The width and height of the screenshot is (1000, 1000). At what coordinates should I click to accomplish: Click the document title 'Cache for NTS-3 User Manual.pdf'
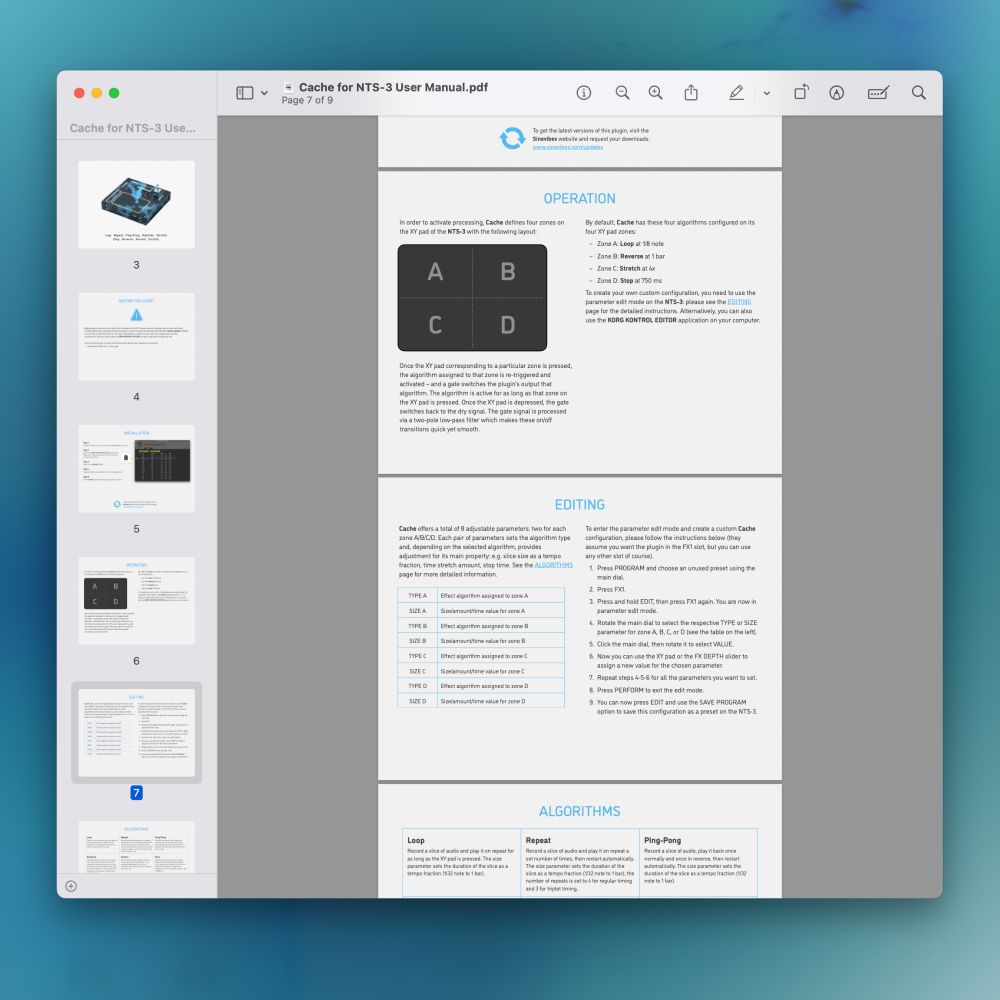tap(393, 87)
